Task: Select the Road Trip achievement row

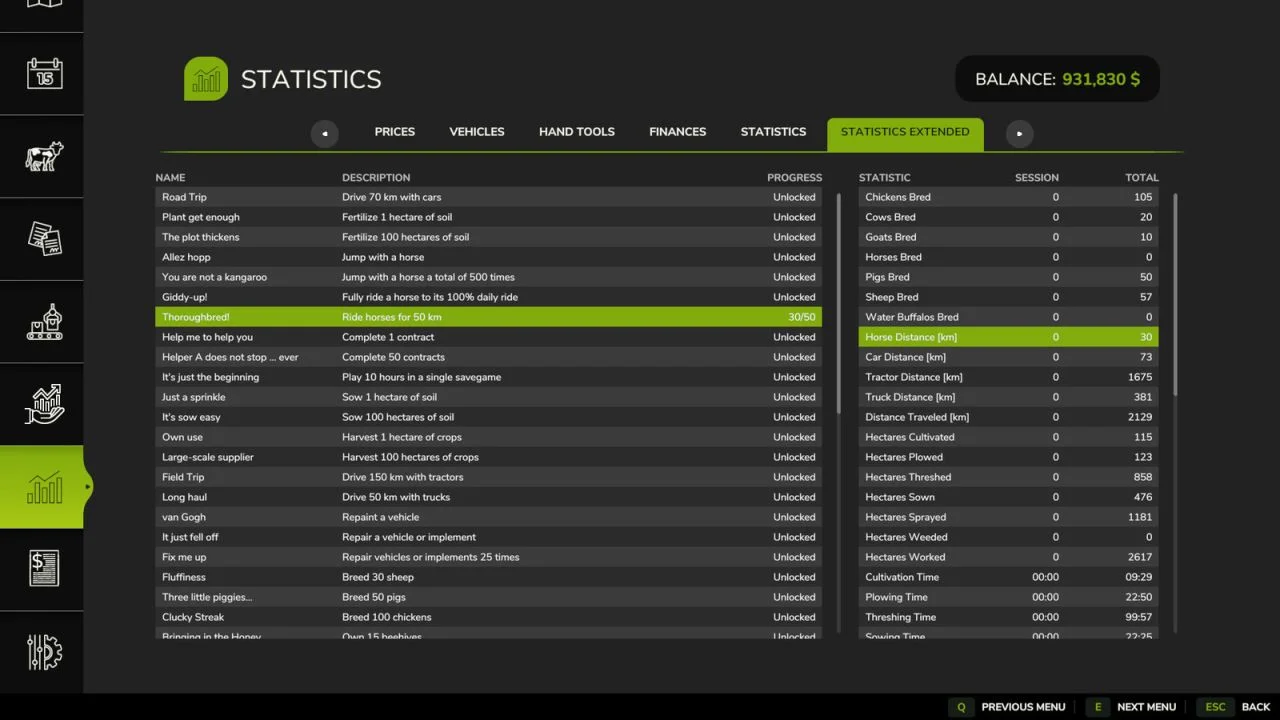Action: 488,197
